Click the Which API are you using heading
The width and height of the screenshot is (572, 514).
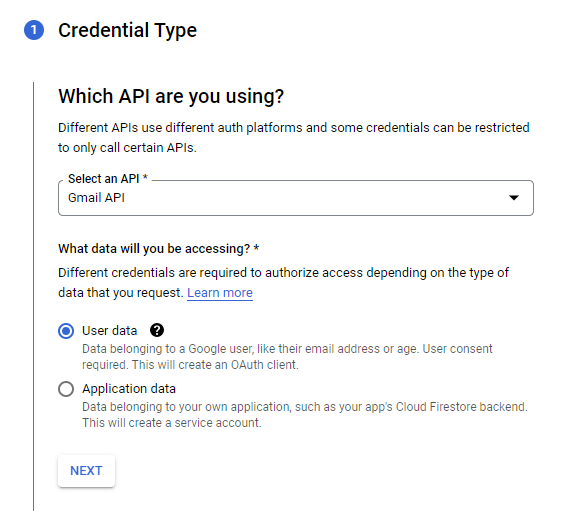(x=171, y=96)
